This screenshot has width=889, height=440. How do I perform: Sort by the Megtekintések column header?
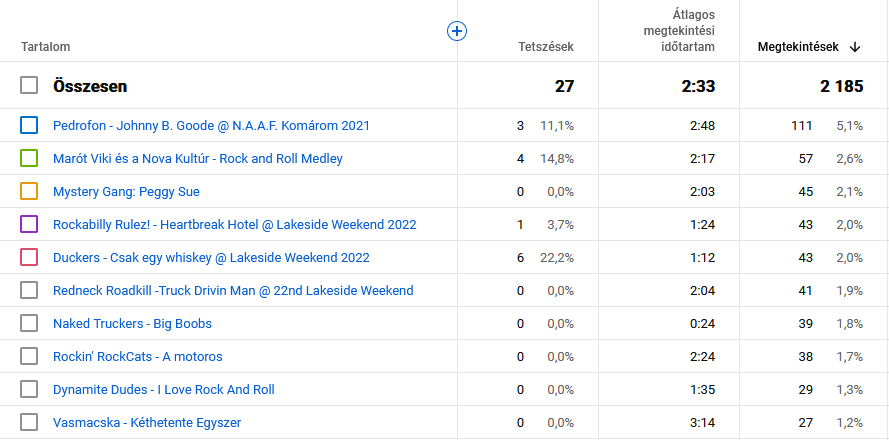pyautogui.click(x=798, y=48)
